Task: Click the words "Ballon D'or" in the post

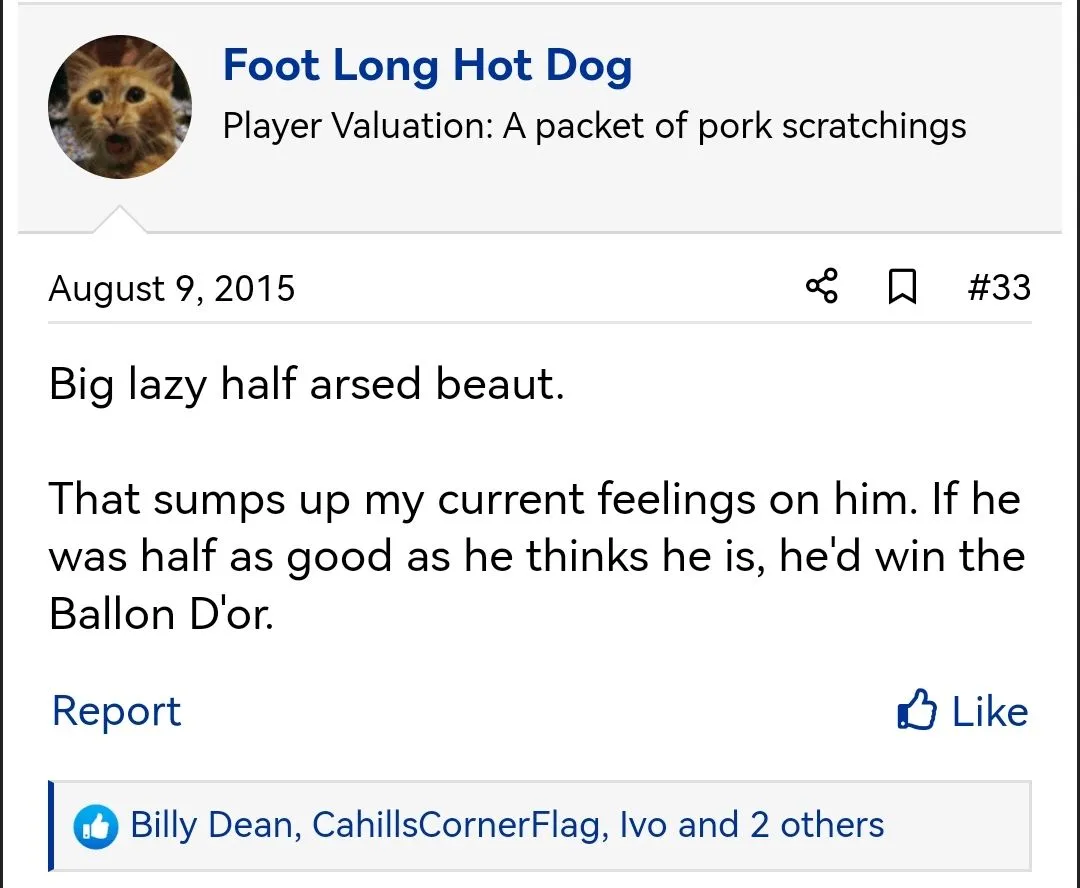Action: point(160,613)
